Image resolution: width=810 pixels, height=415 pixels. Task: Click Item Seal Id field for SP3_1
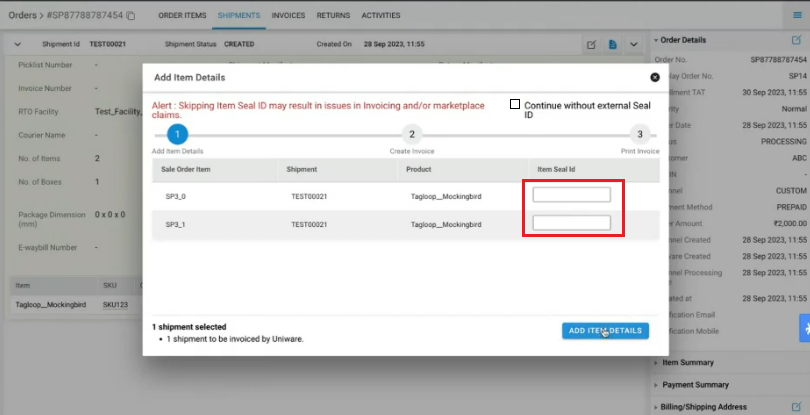(x=571, y=223)
